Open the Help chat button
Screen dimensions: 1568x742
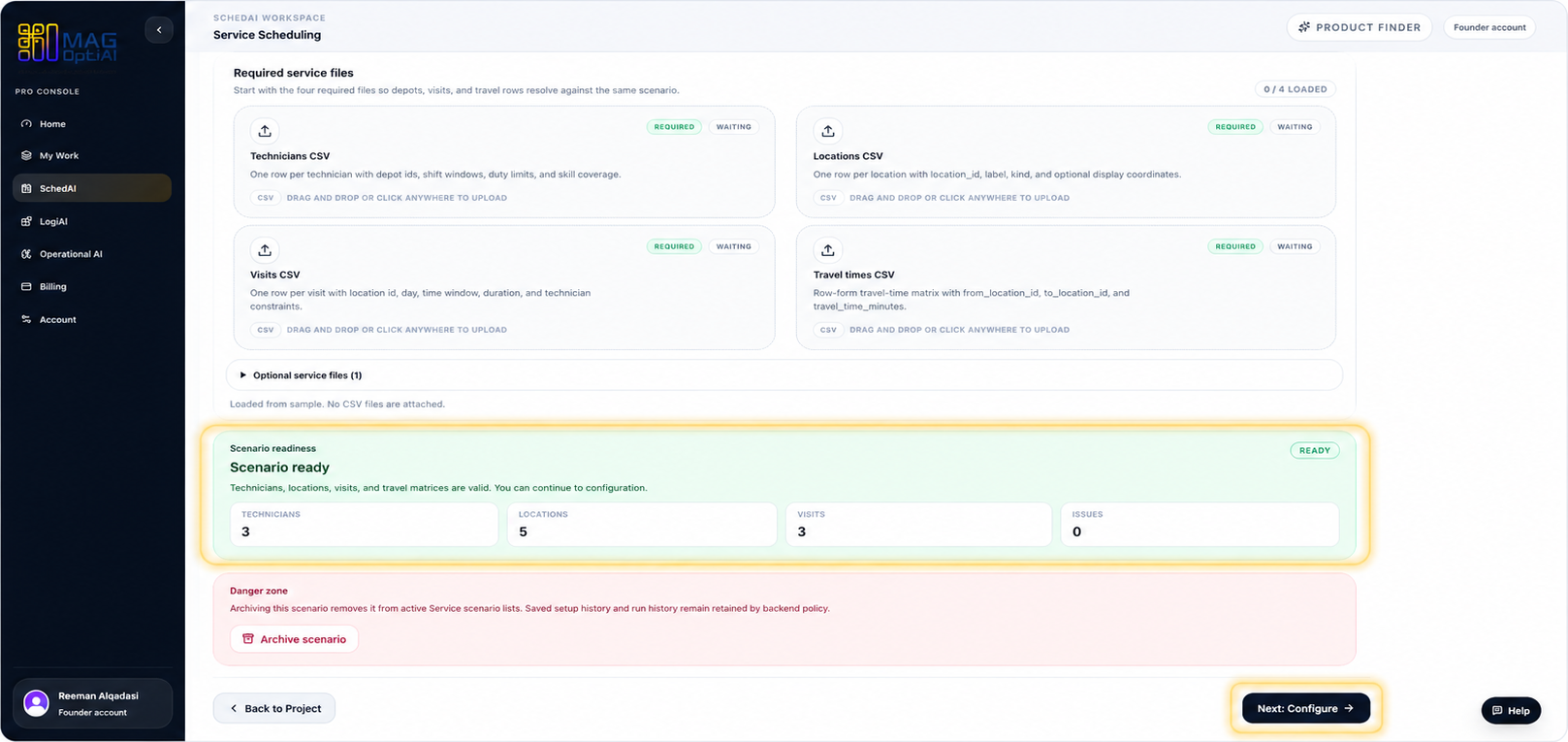(x=1511, y=710)
